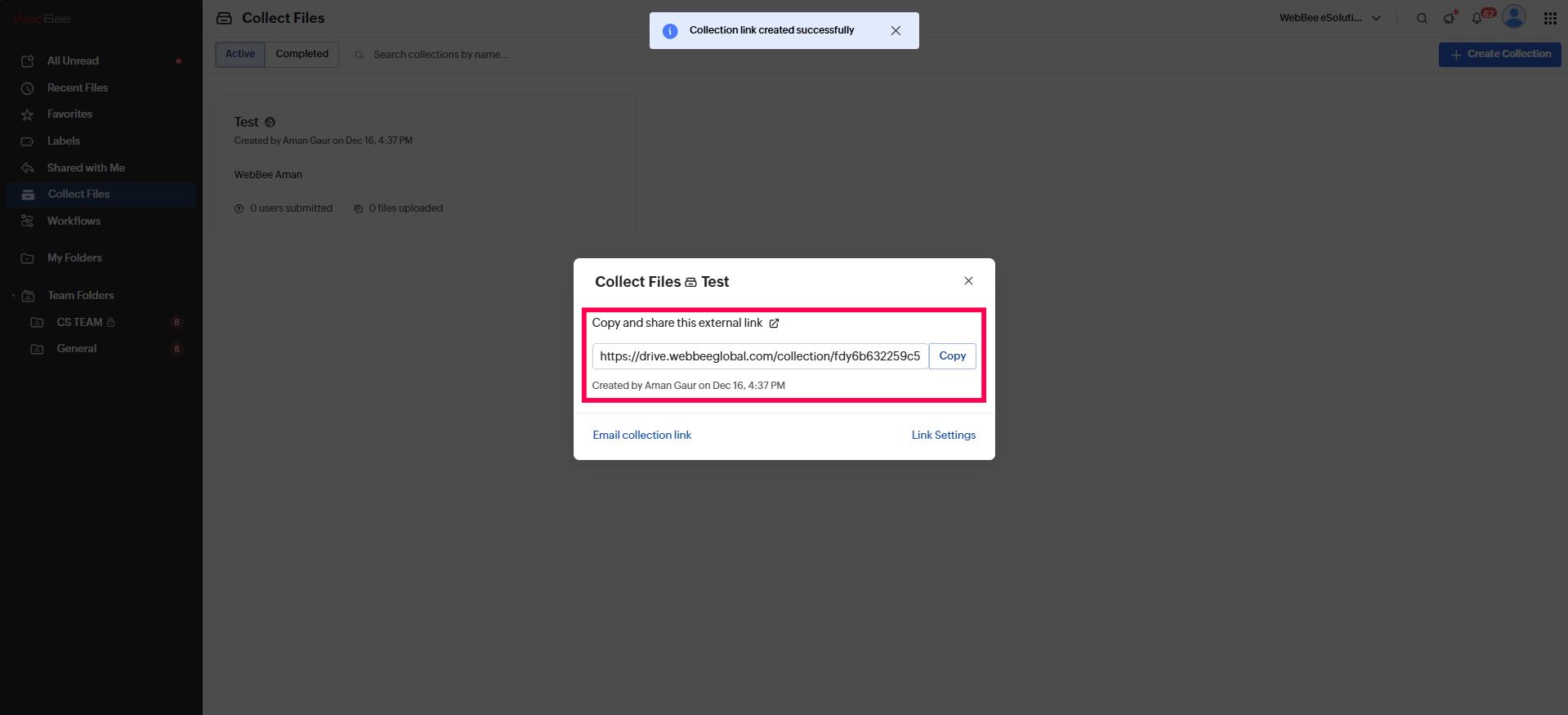
Task: Switch to the Completed tab
Action: click(302, 54)
